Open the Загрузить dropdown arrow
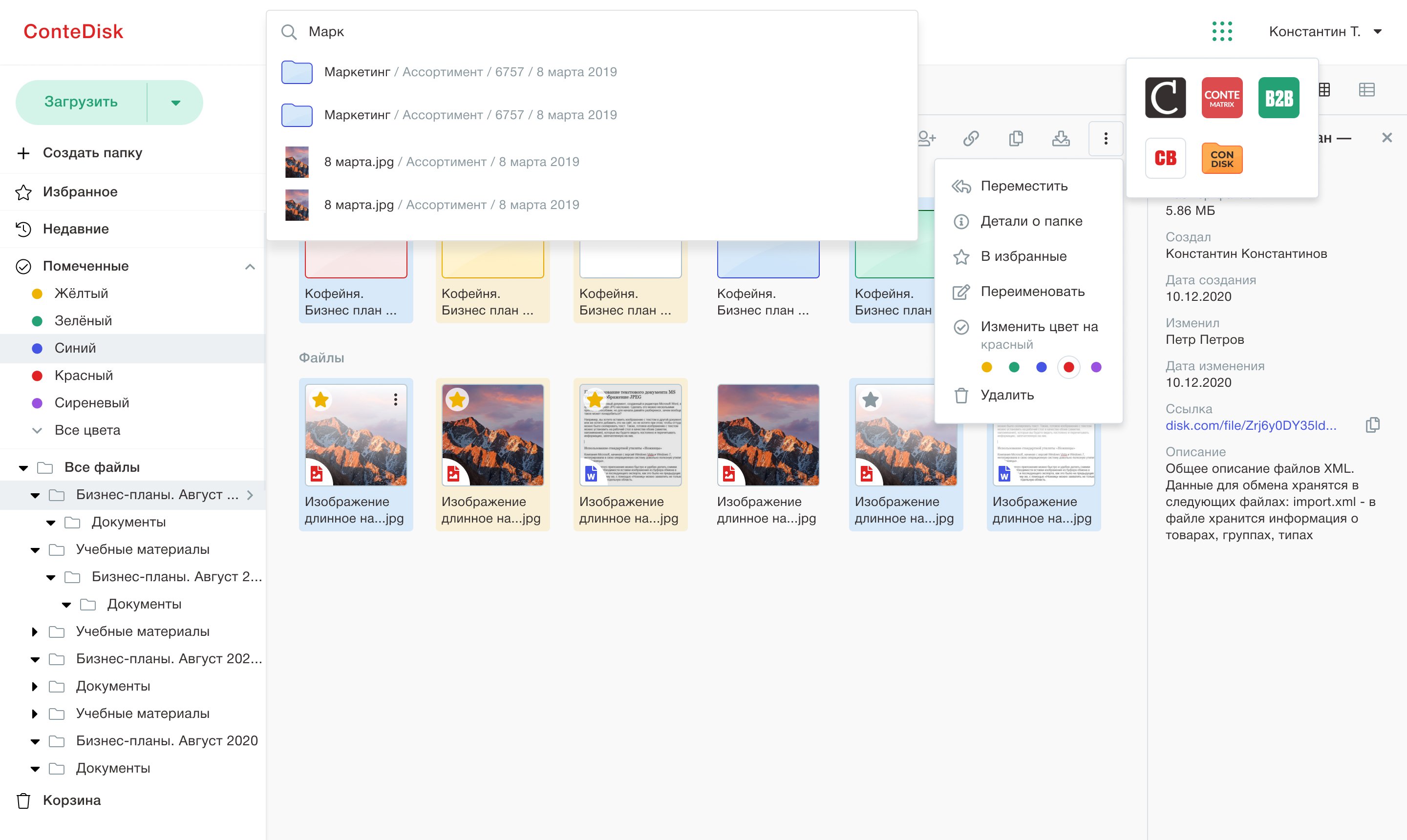Viewport: 1407px width, 840px height. pos(175,103)
